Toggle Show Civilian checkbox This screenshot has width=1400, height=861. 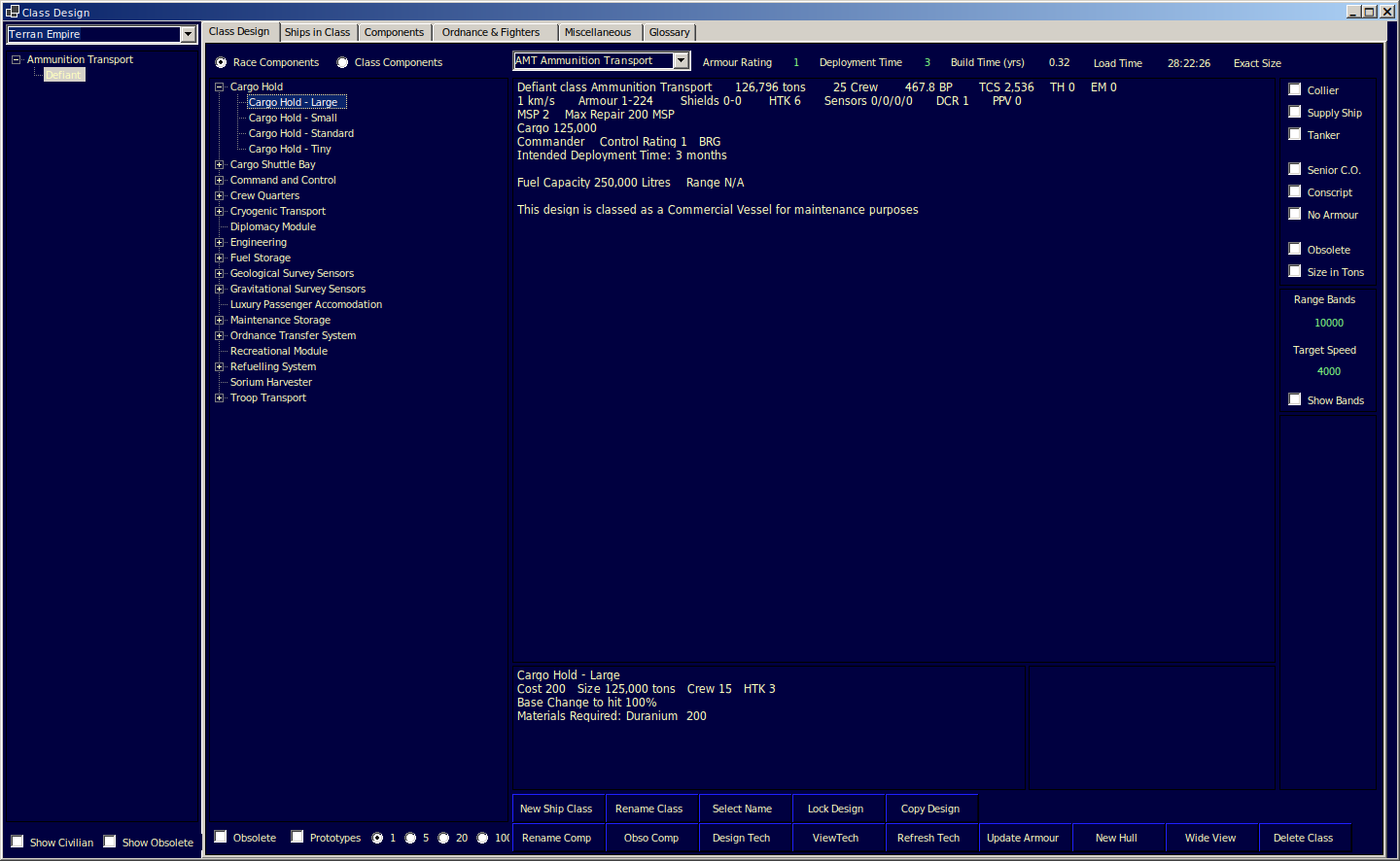click(x=17, y=842)
